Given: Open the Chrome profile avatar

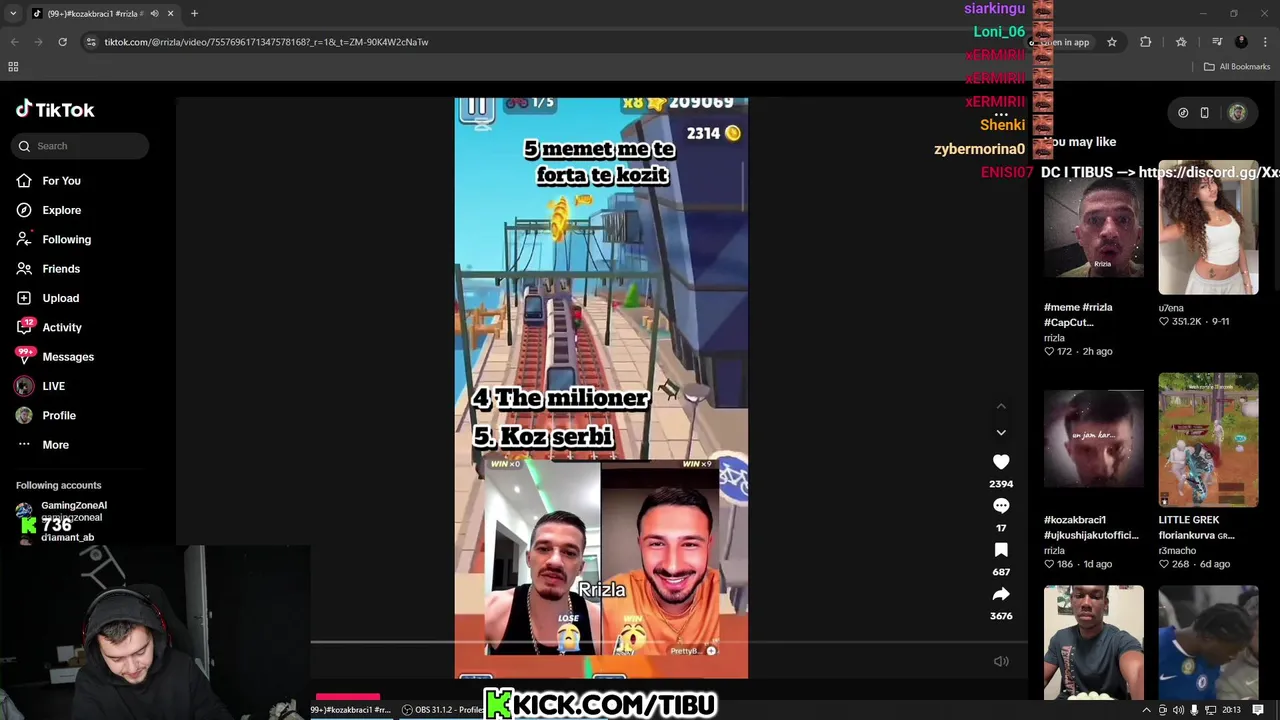Looking at the screenshot, I should pos(1241,42).
